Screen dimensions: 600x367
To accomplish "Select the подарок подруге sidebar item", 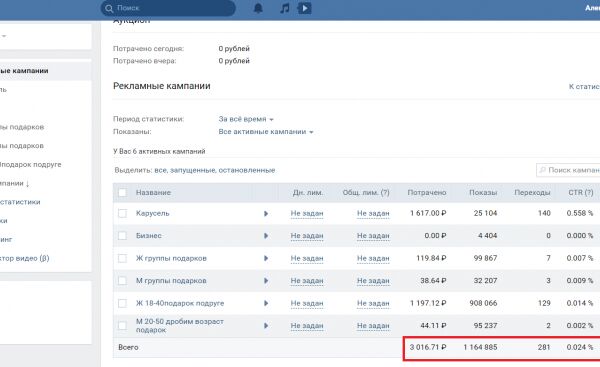I will [31, 165].
